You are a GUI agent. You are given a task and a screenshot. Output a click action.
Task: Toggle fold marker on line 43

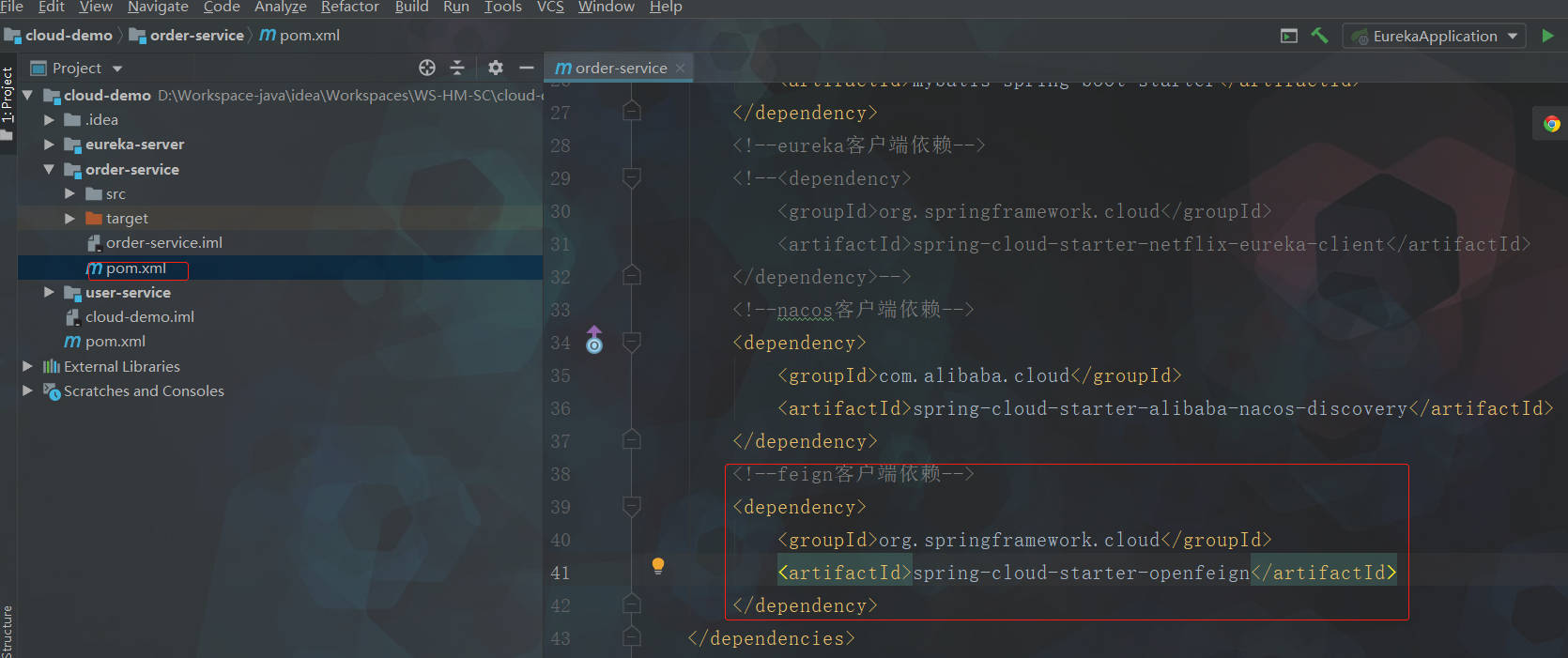pos(632,637)
